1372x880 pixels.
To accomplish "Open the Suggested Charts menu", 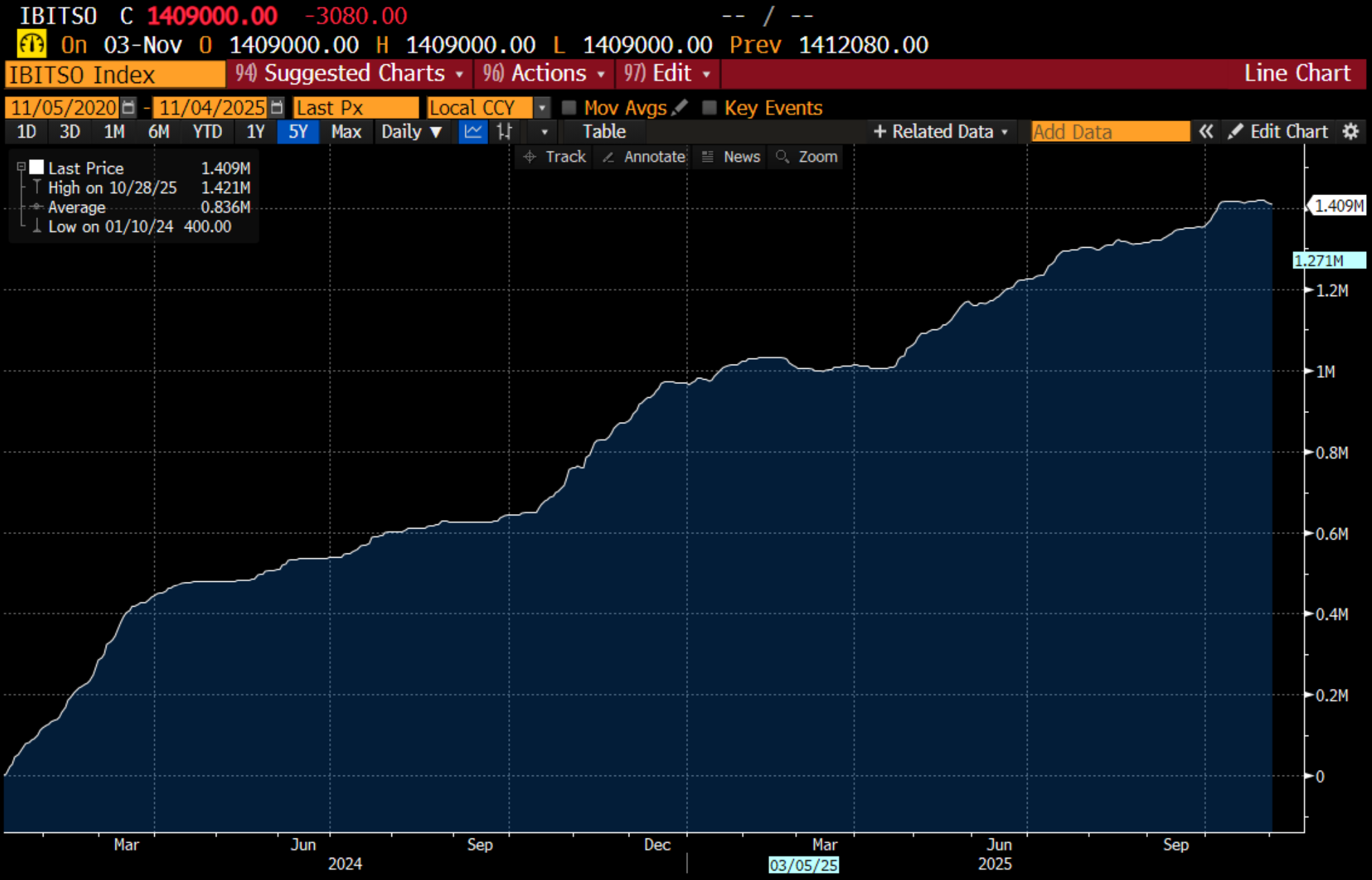I will pyautogui.click(x=349, y=73).
